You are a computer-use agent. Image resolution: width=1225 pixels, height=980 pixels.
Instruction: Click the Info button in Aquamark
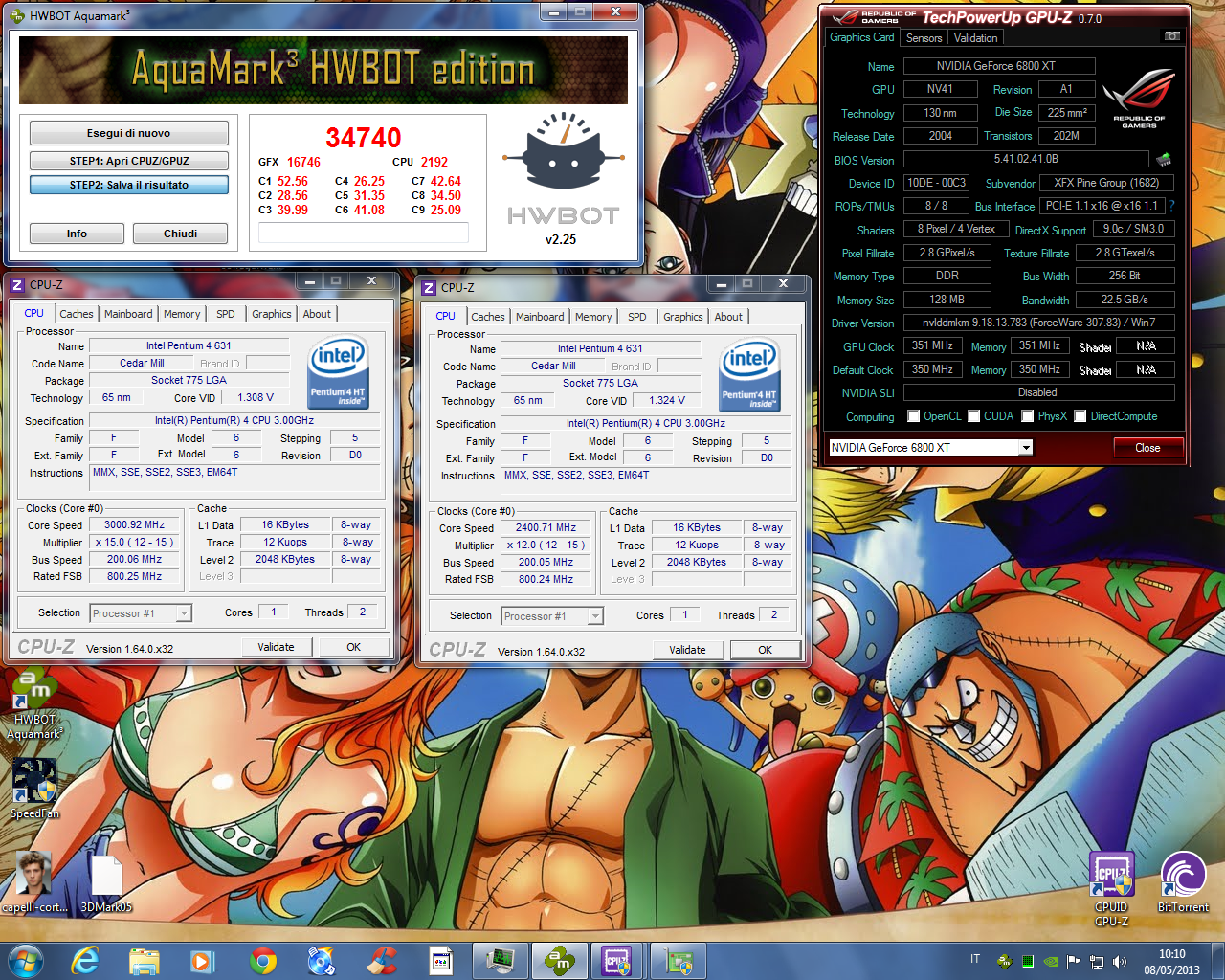click(x=77, y=234)
